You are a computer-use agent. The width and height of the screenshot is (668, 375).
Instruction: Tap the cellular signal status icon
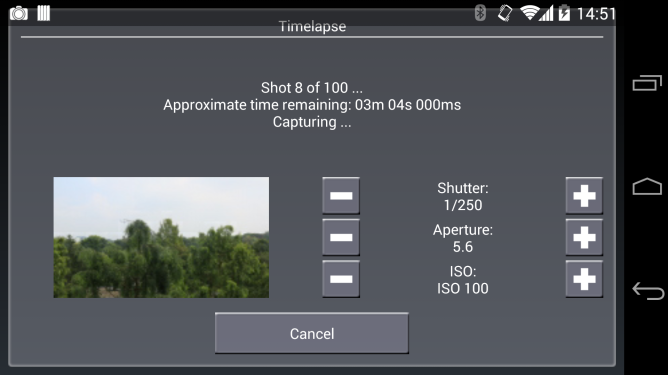(x=546, y=13)
